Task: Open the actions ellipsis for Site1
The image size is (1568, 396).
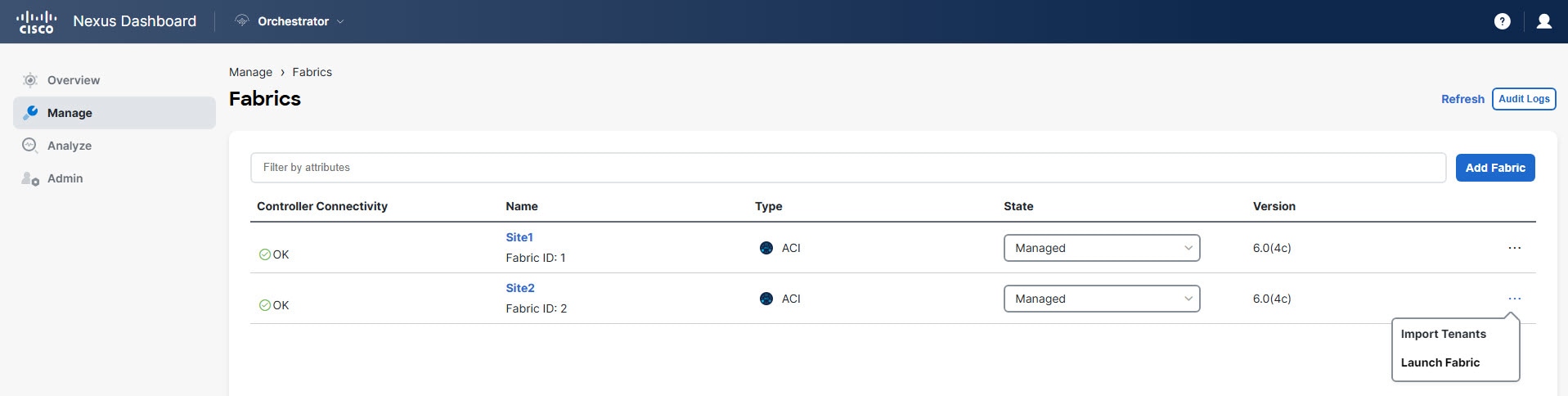Action: [1514, 248]
